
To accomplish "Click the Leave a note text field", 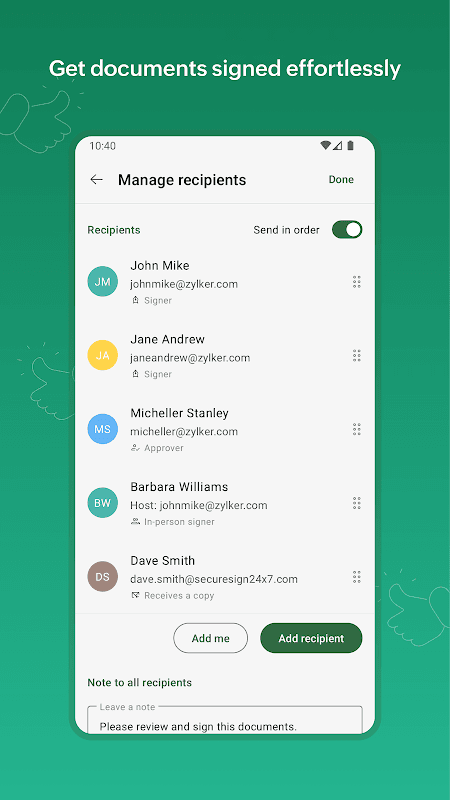I will pos(224,720).
